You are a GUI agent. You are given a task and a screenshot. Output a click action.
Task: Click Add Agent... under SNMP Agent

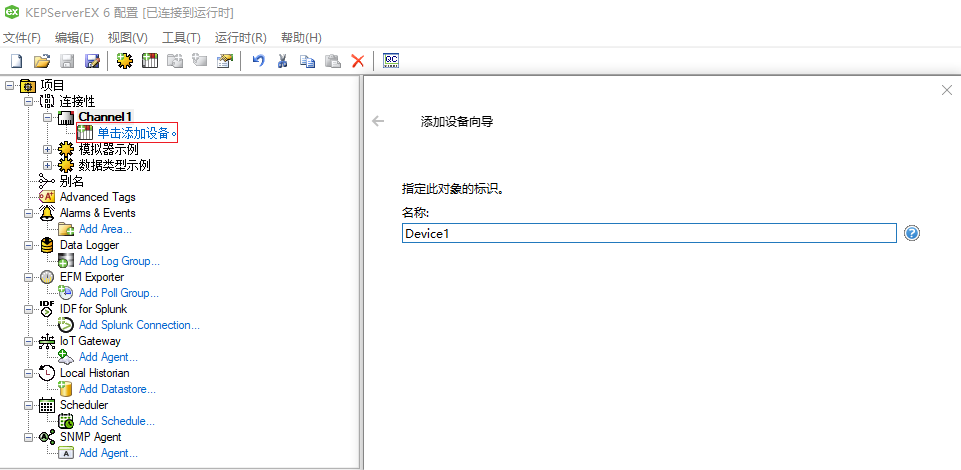coord(108,453)
